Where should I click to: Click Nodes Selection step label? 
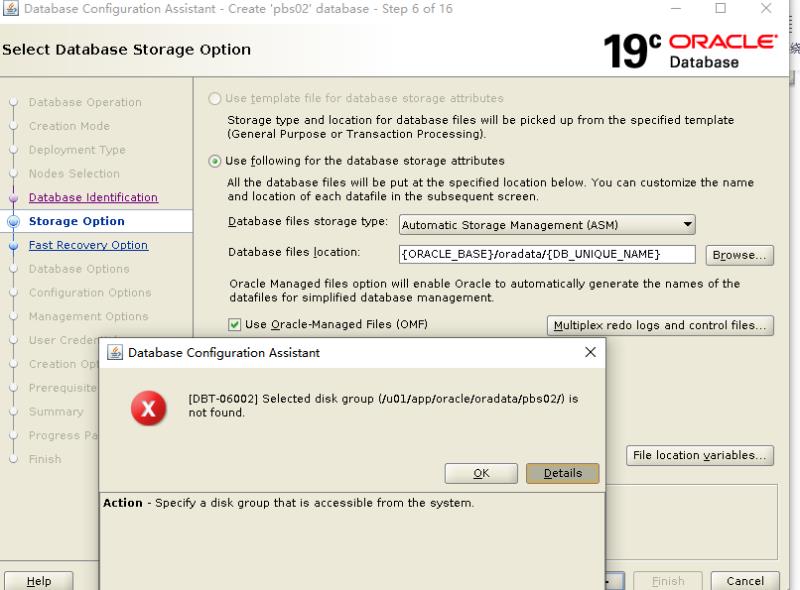pos(74,174)
